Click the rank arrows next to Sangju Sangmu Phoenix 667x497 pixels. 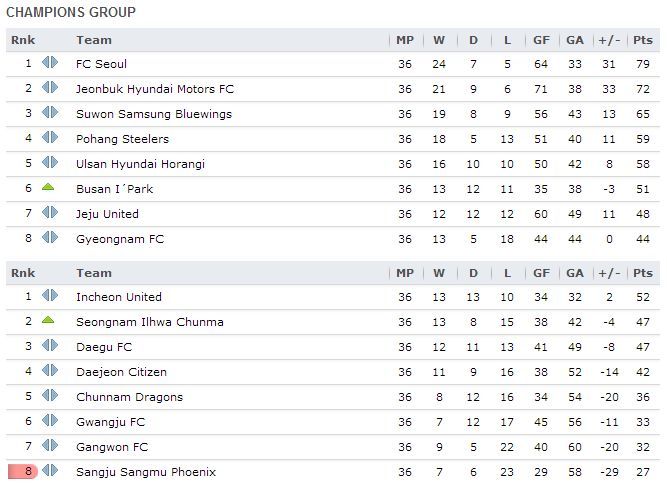[50, 470]
